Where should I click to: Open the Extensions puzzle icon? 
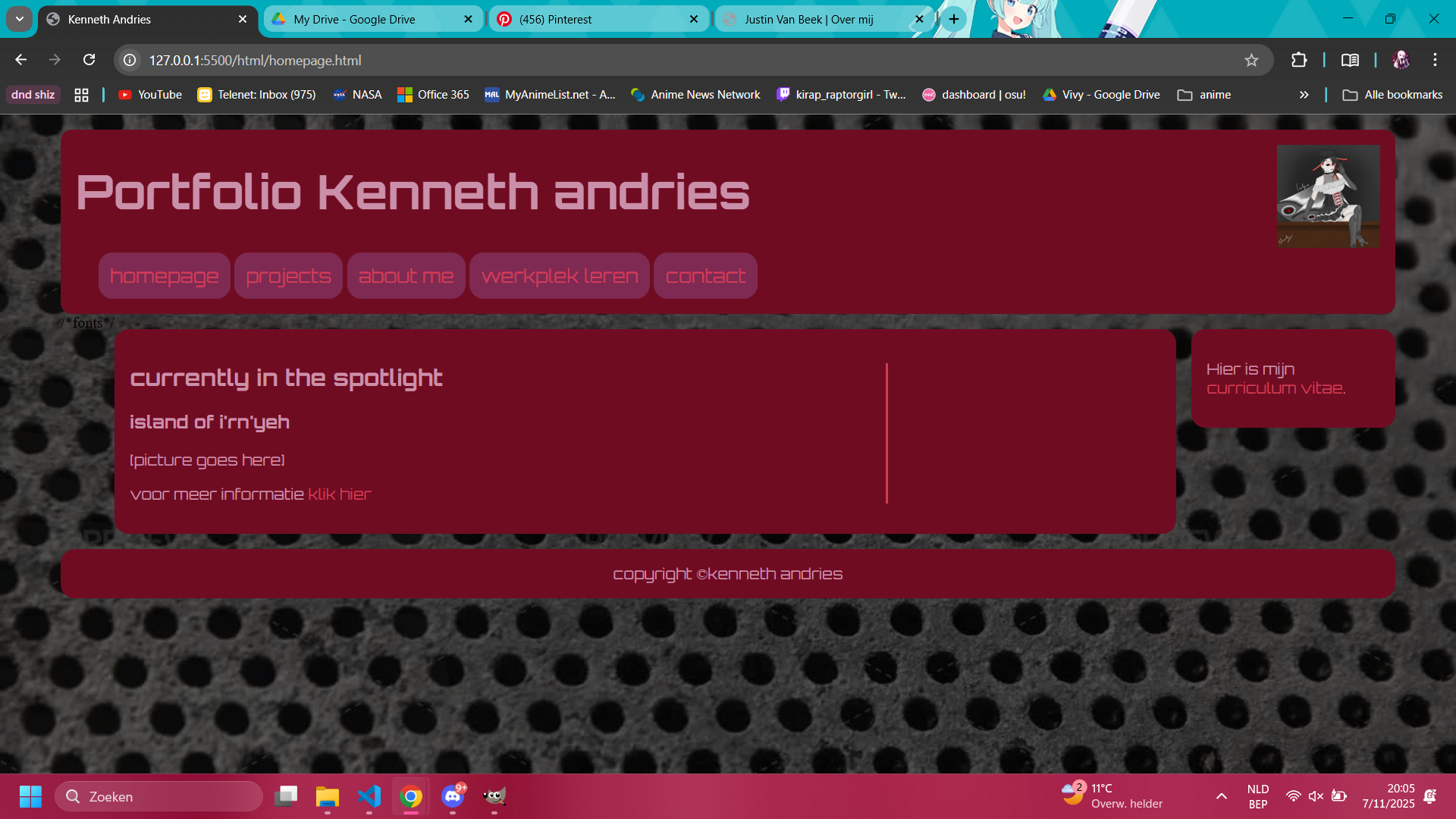(1299, 60)
